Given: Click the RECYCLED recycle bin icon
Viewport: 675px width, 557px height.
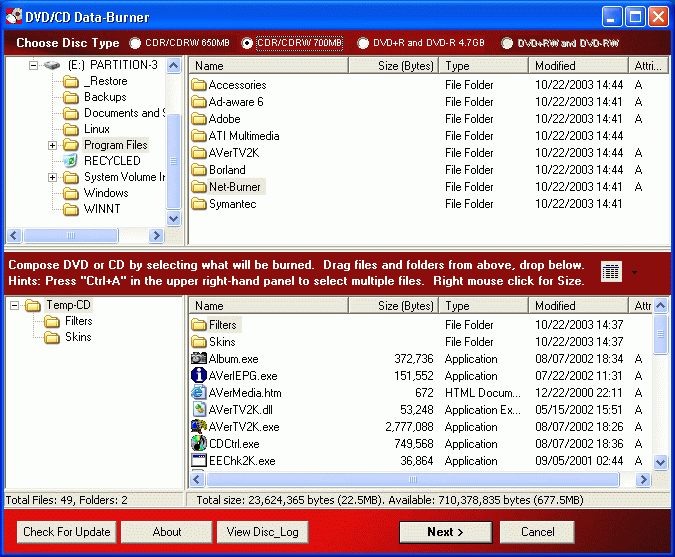Looking at the screenshot, I should (70, 161).
